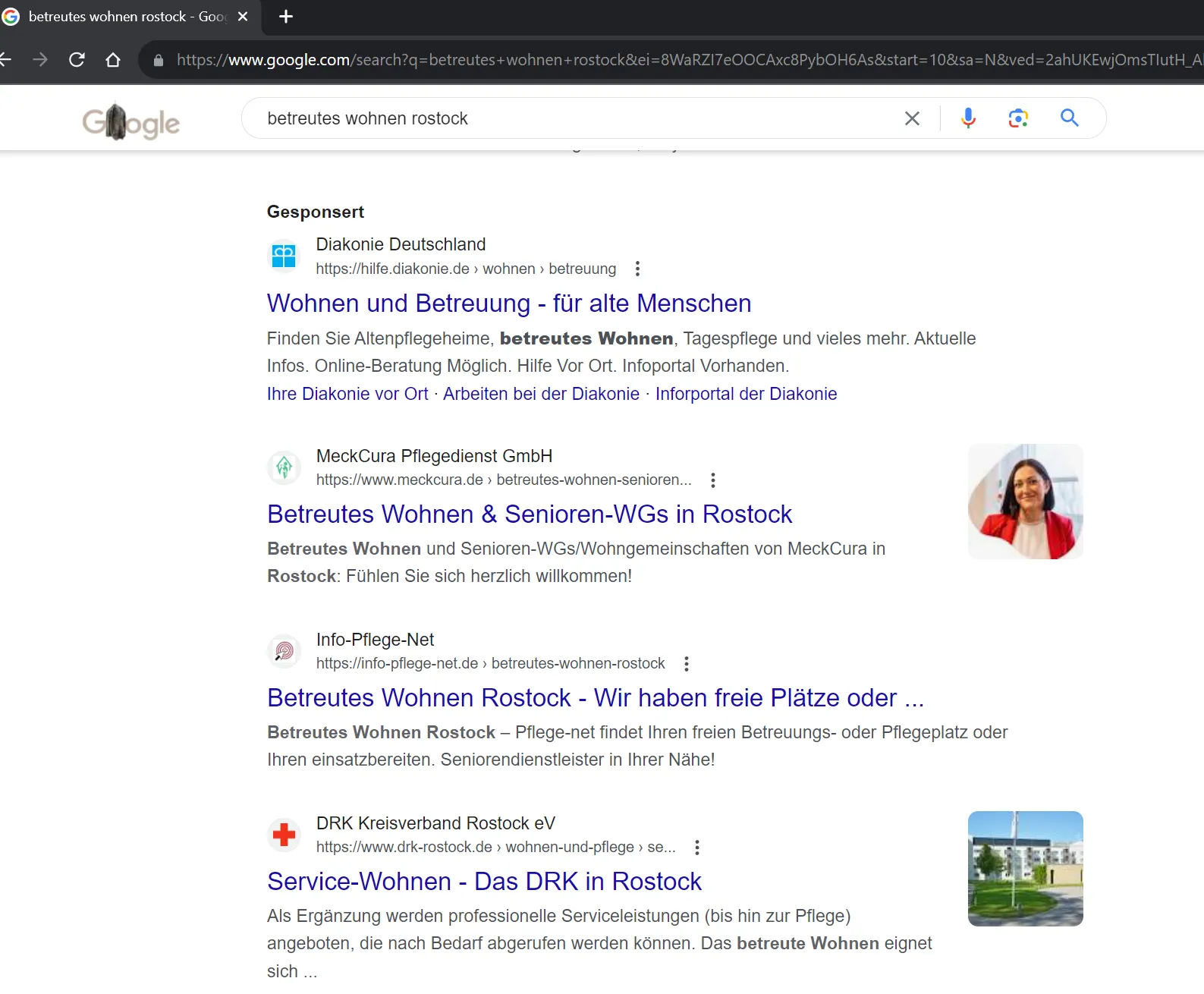Open more options for Info-Pflege-Net result
This screenshot has width=1204, height=994.
[x=687, y=664]
